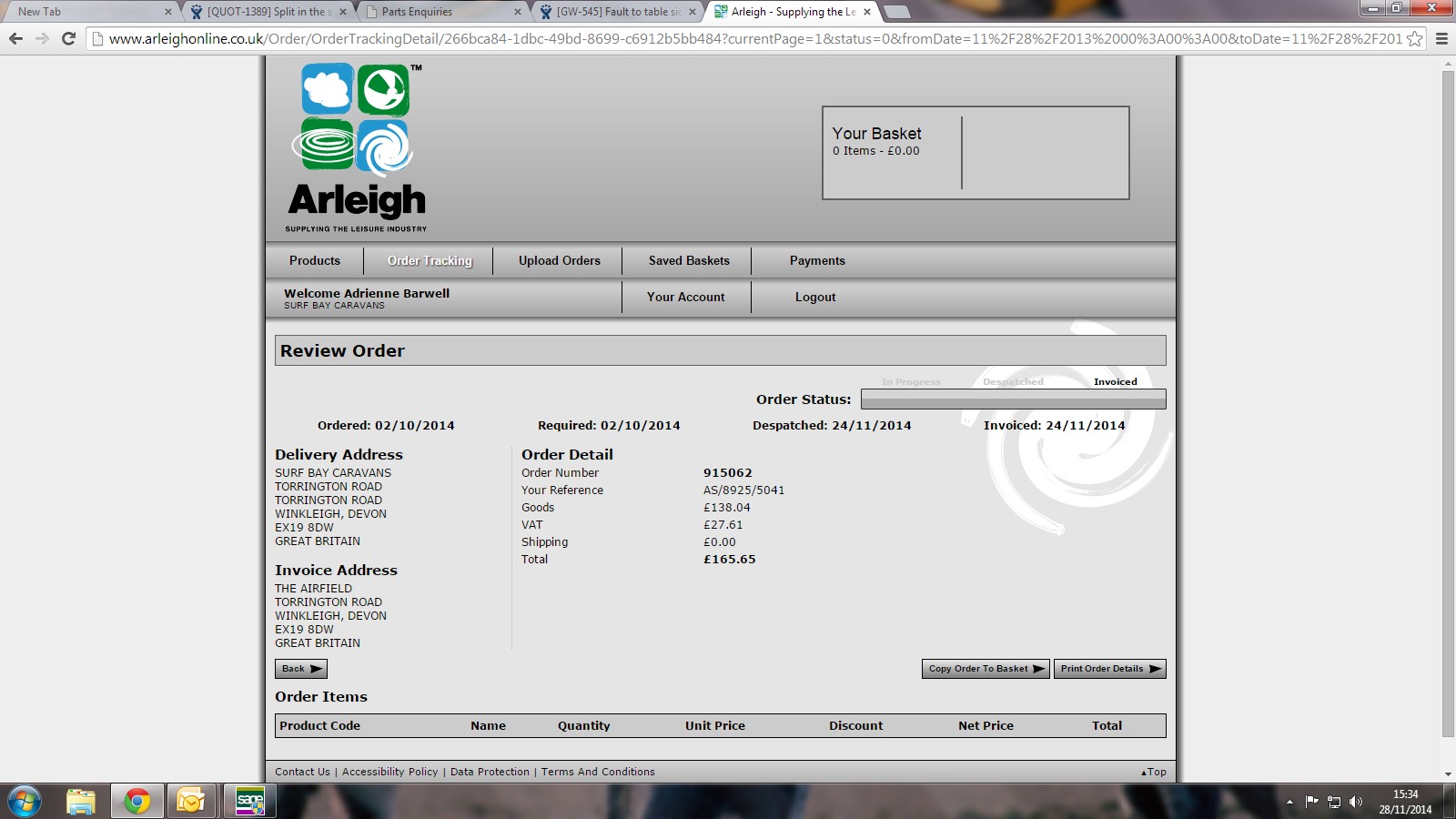
Task: Bookmark this page with the star icon
Action: pyautogui.click(x=1415, y=38)
